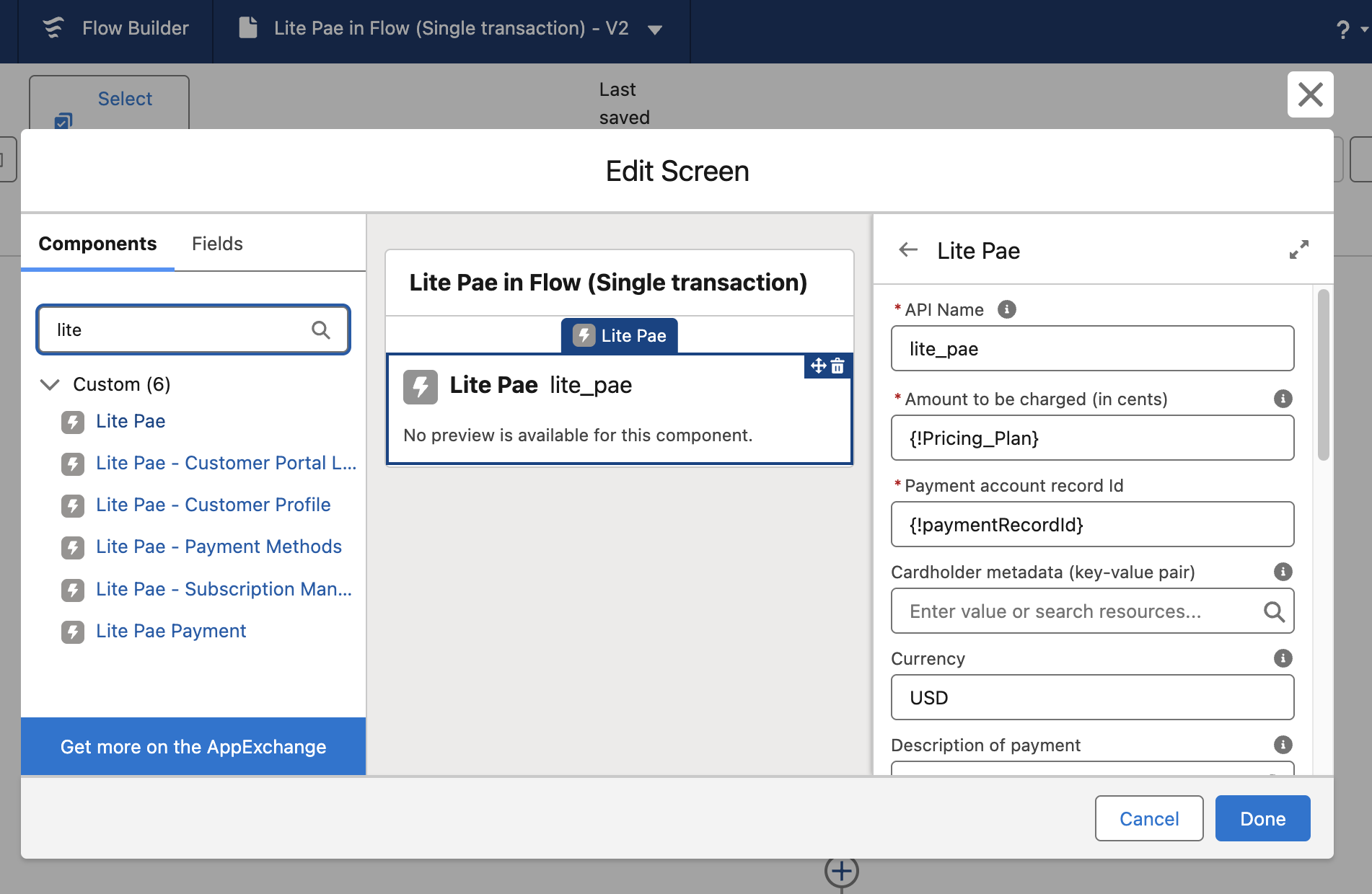
Task: Click lightning icon beside Lite Pae - Customer Portal
Action: click(73, 464)
